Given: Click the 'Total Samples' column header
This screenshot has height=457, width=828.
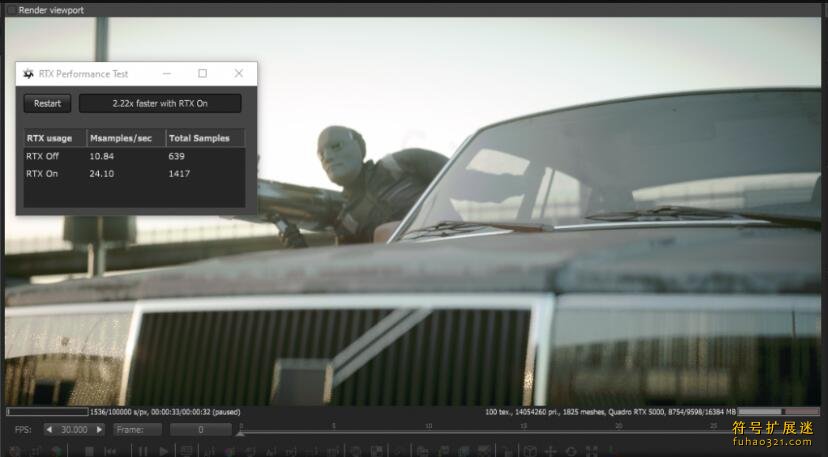Looking at the screenshot, I should (205, 138).
